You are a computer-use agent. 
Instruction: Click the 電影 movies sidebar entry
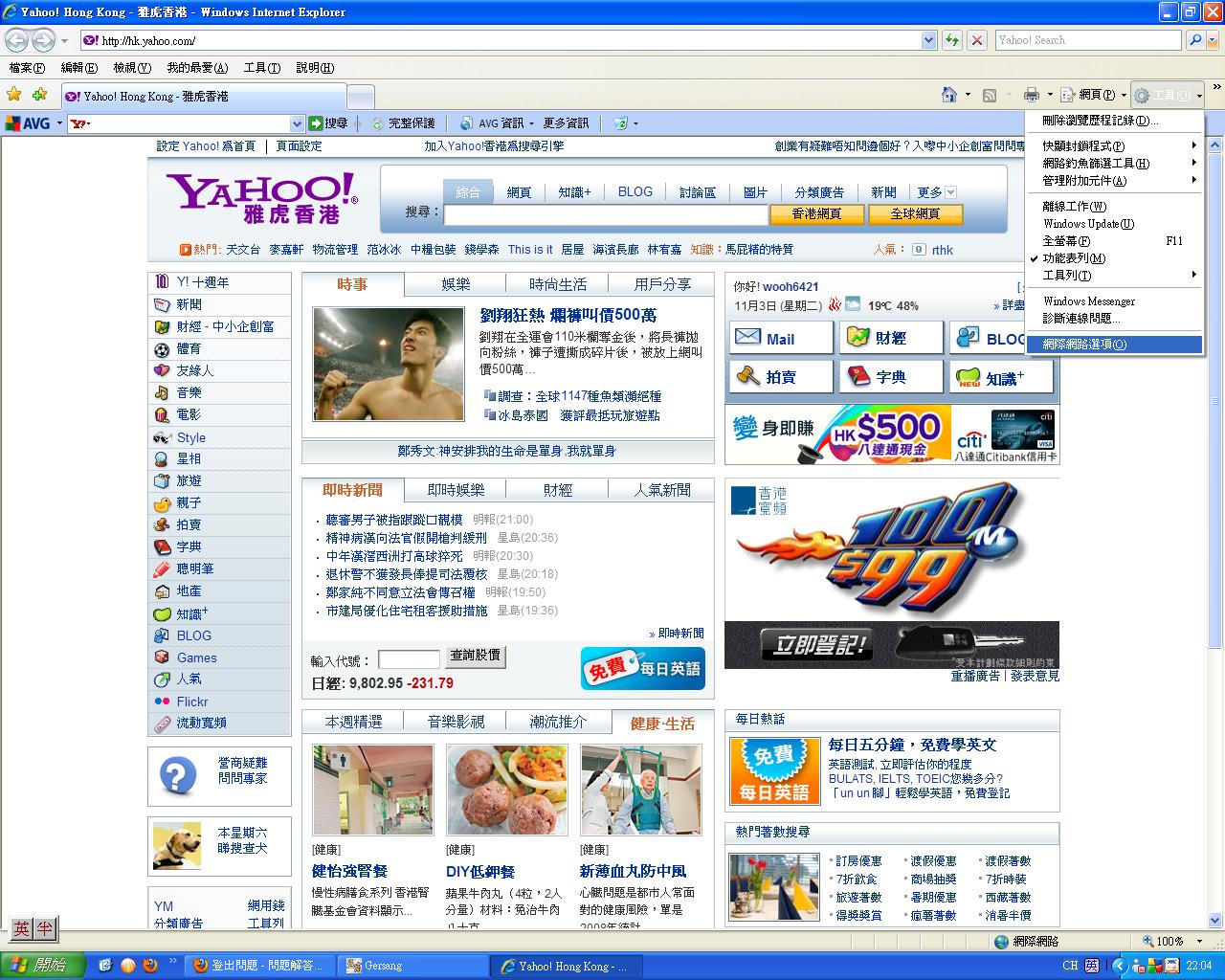(189, 414)
